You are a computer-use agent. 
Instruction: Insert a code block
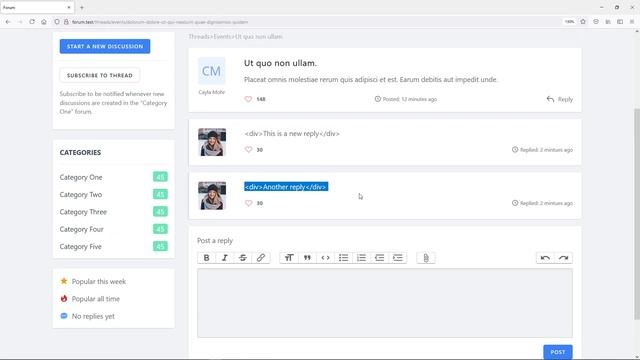click(x=325, y=258)
